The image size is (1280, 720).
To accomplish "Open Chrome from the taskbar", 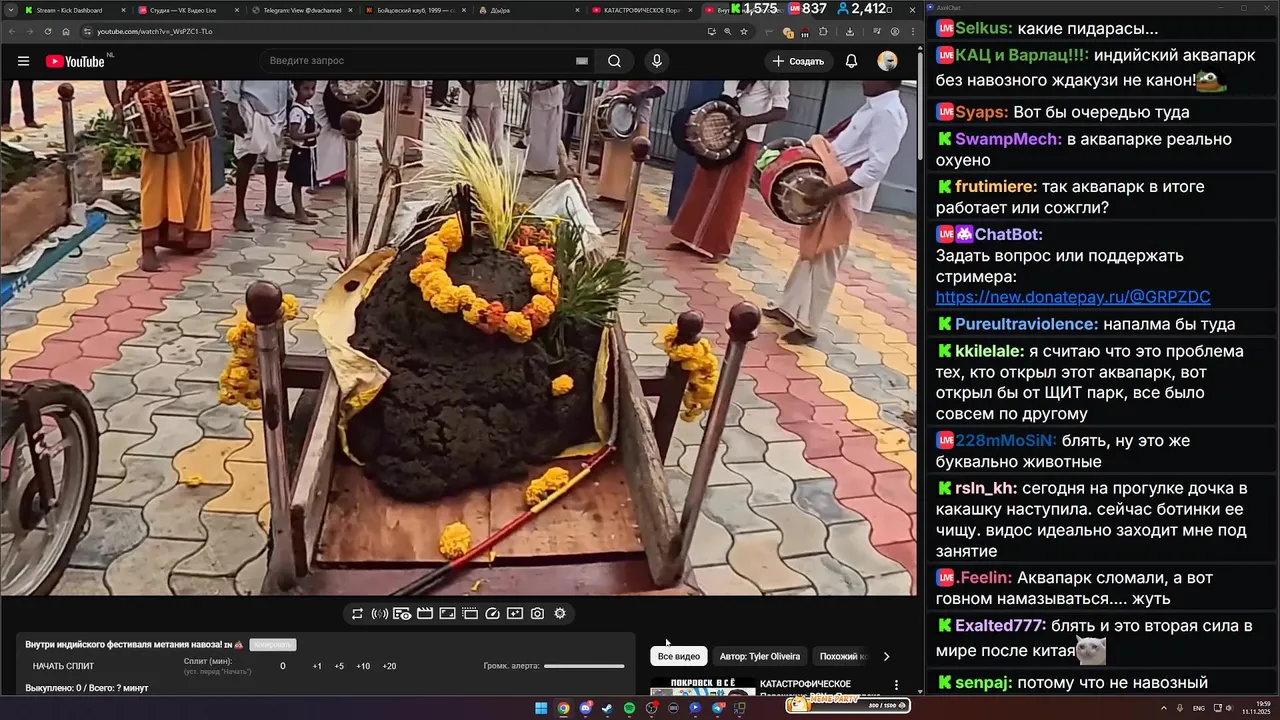I will tap(563, 708).
